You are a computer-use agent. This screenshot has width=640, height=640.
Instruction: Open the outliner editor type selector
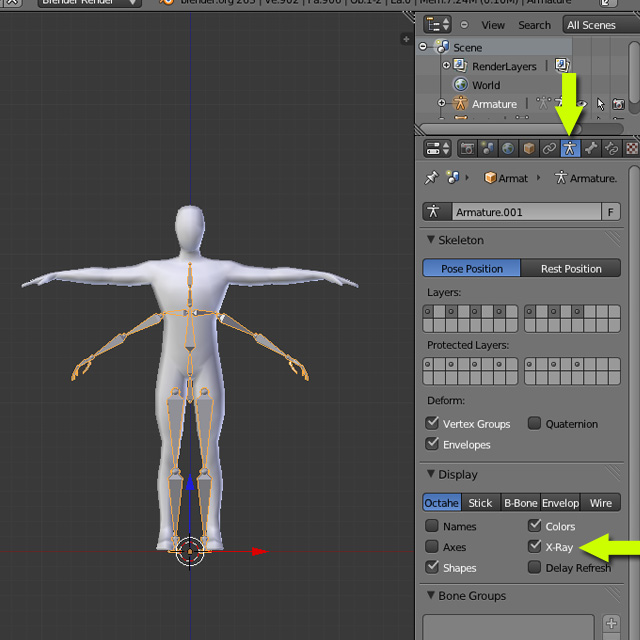(x=437, y=24)
